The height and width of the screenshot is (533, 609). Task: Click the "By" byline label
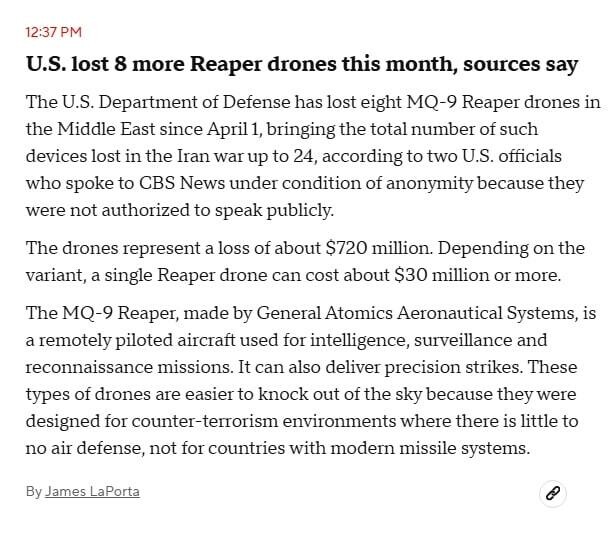click(34, 491)
